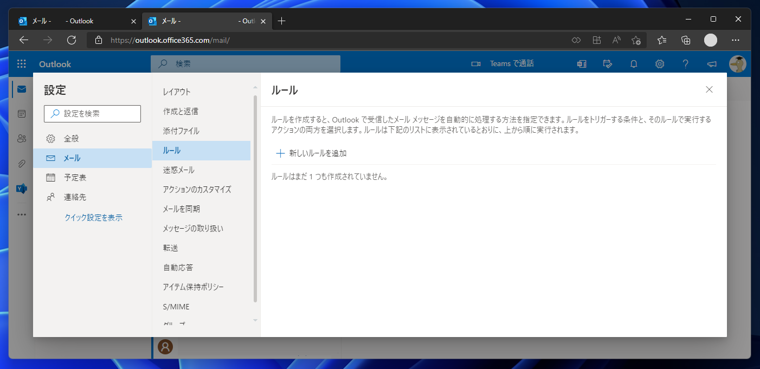Go back using browser back arrow
Screen dimensions: 760x369
tap(24, 40)
